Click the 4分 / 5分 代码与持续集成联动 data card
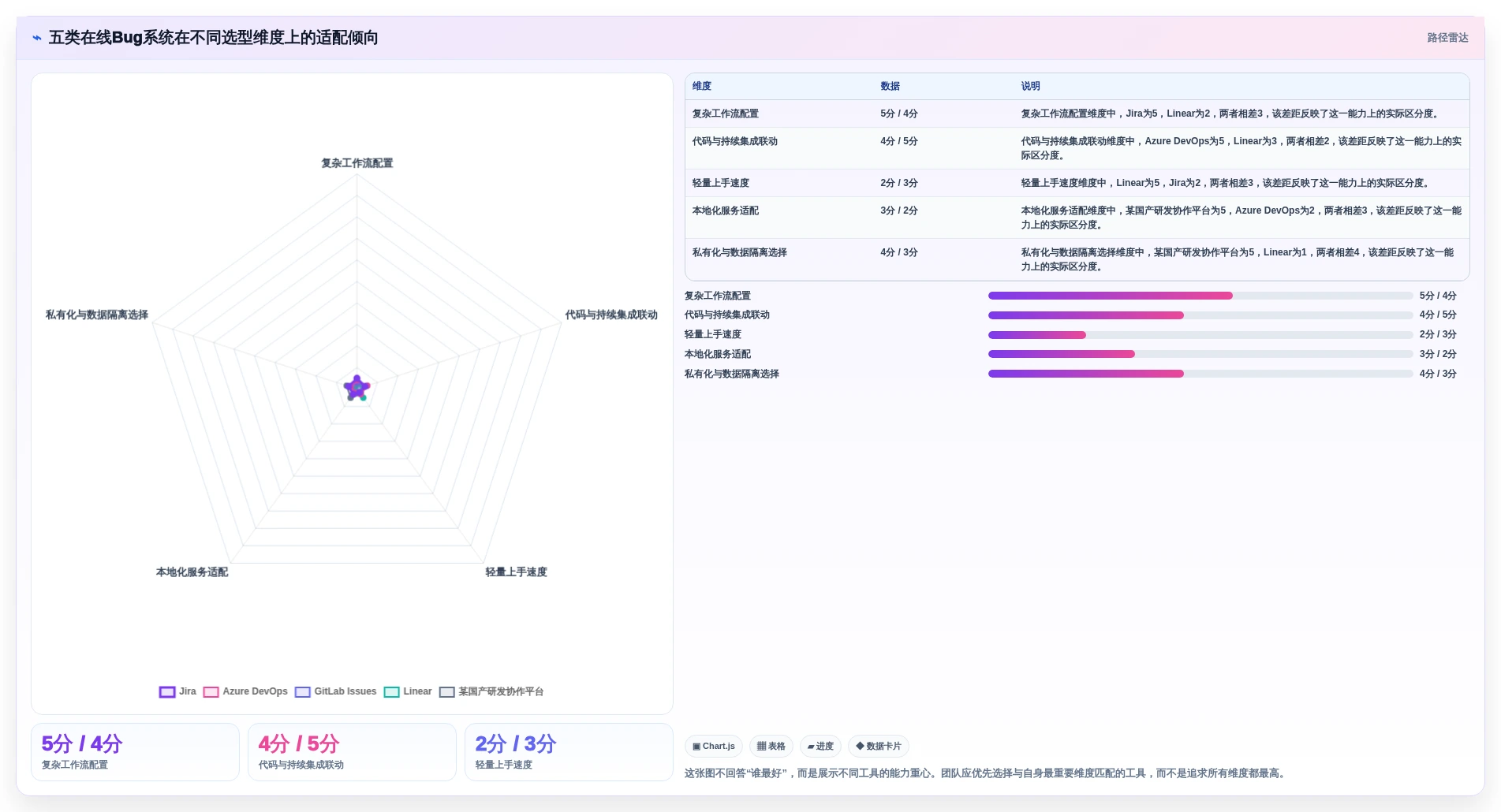Viewport: 1501px width, 812px height. tap(352, 752)
